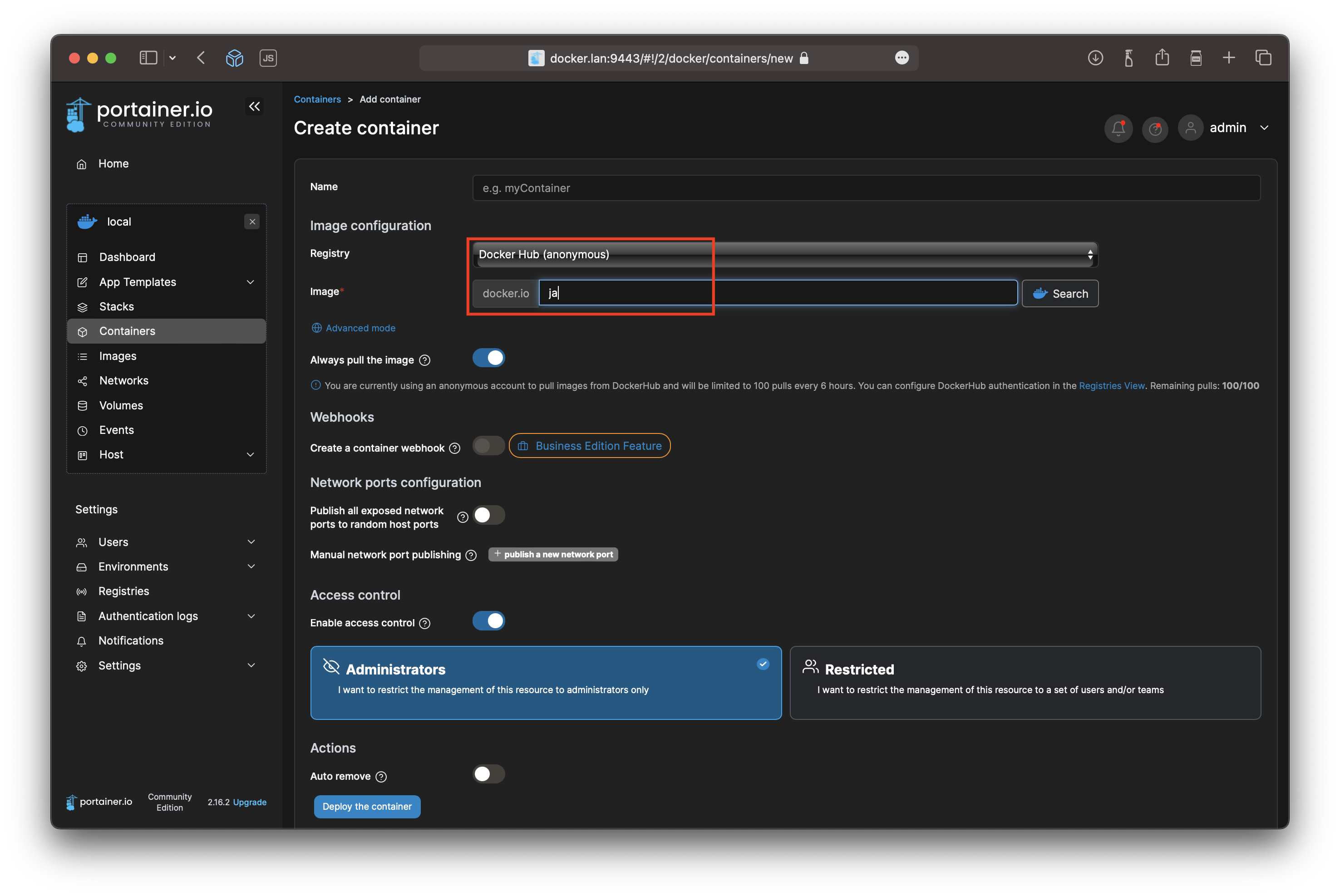The image size is (1340, 896).
Task: Select the Volumes icon in the sidebar
Action: (x=83, y=405)
